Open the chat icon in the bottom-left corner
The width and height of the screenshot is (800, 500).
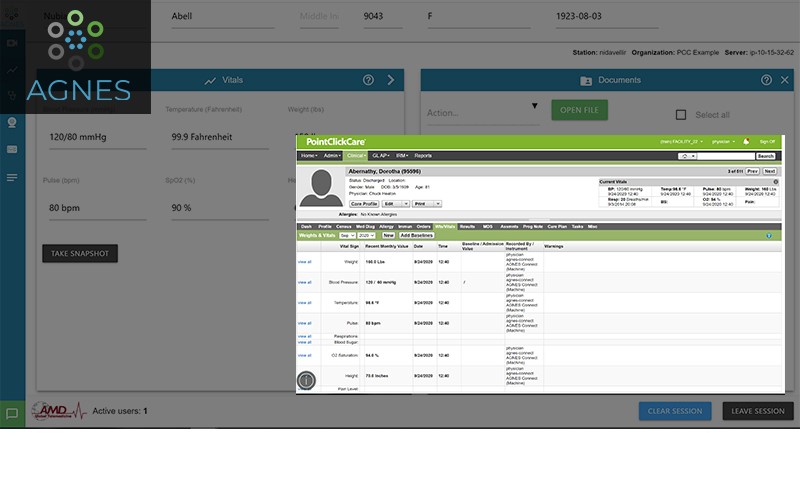12,413
